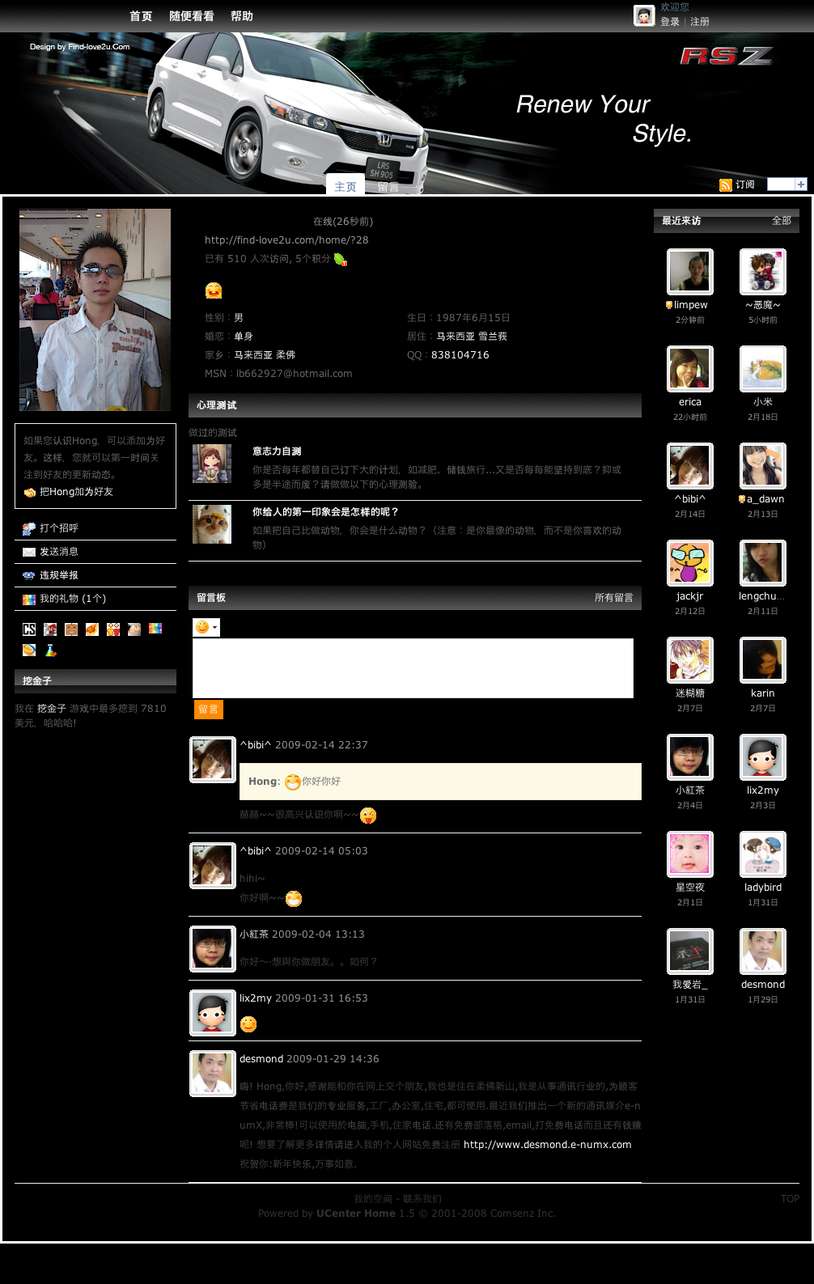Click the QQ number 838104716

point(460,355)
